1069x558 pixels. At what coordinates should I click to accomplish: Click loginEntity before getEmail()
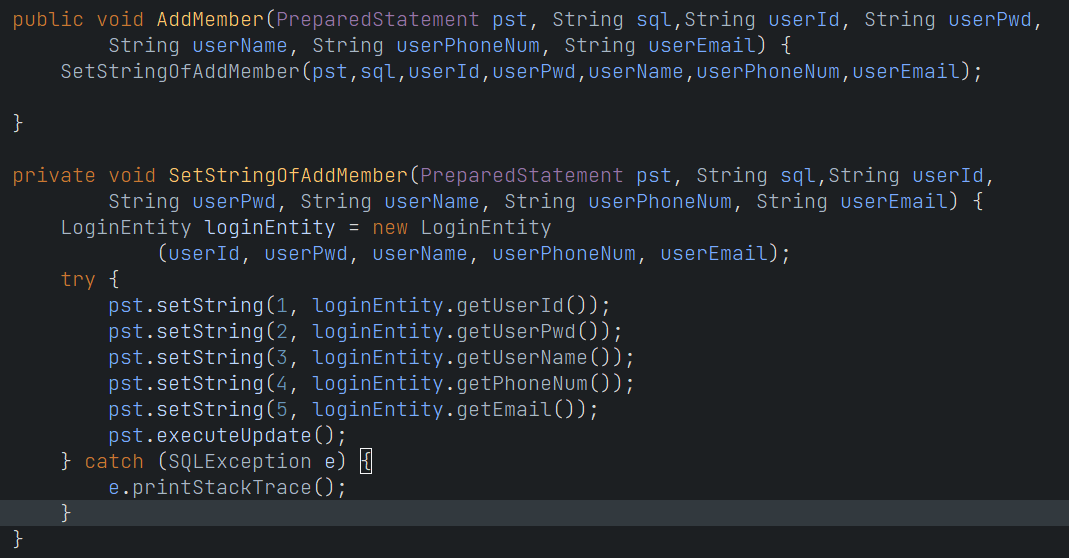378,409
